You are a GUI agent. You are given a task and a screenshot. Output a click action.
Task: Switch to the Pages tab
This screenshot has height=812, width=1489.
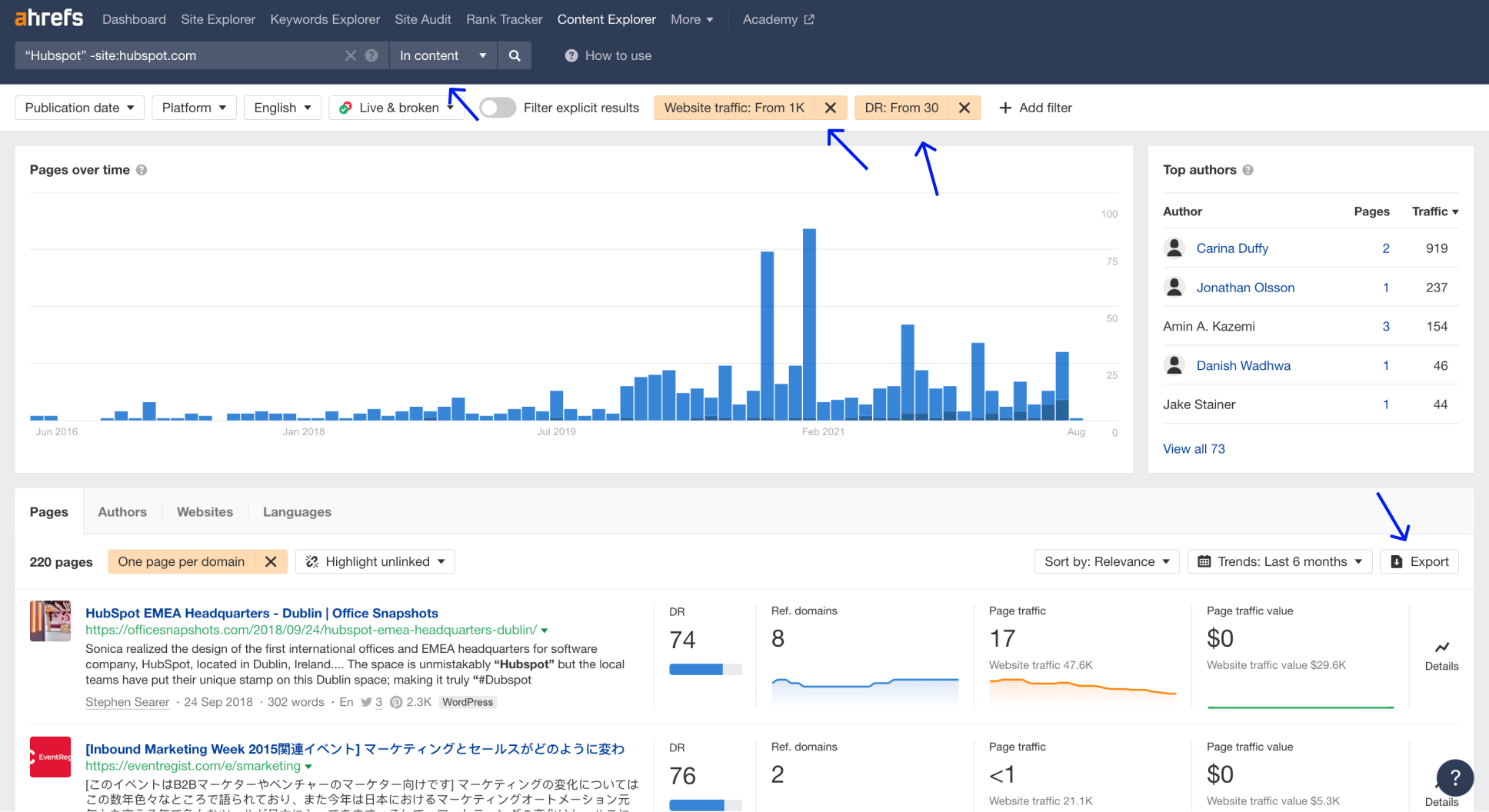click(49, 511)
